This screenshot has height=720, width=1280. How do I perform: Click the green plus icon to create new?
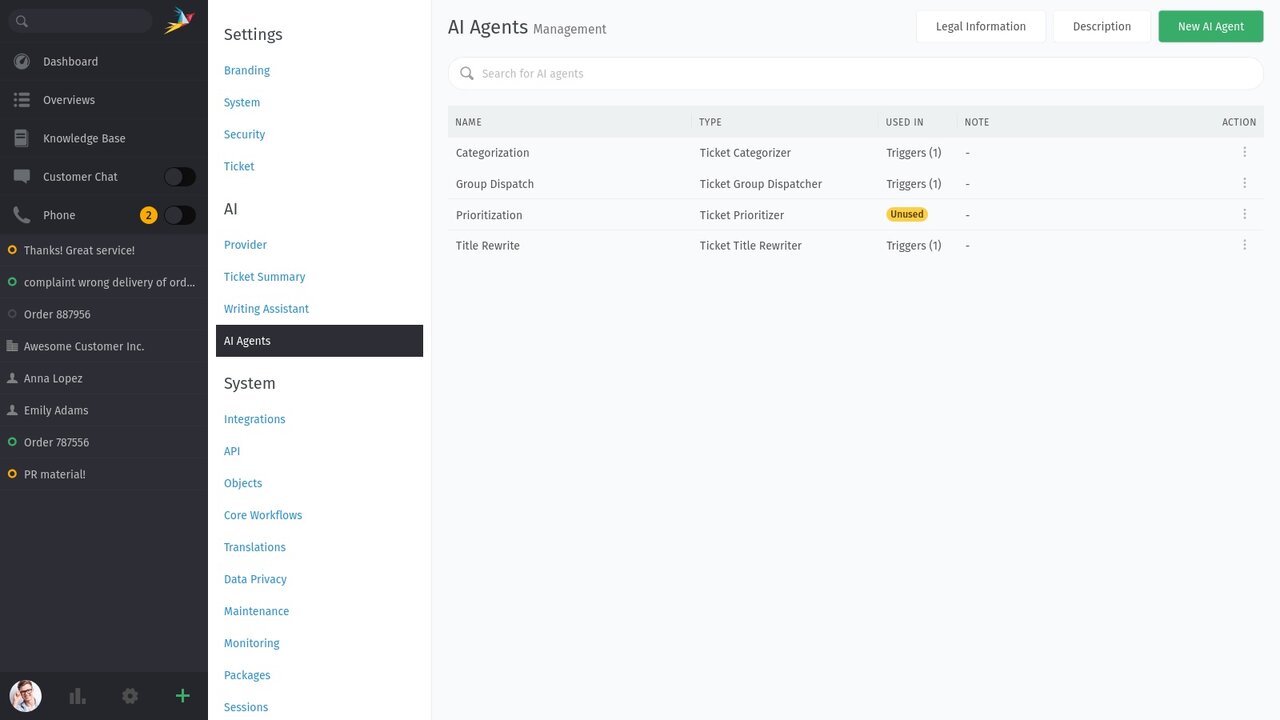(x=182, y=696)
